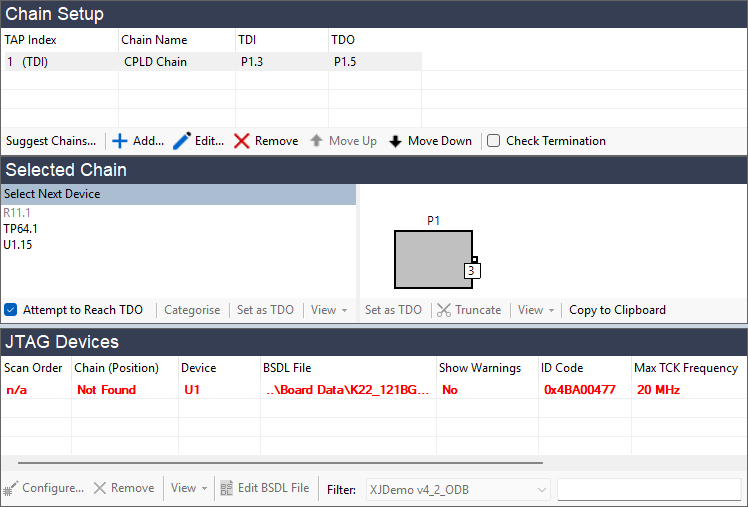Click the Move Down arrow icon
Viewport: 748px width, 507px height.
(395, 141)
